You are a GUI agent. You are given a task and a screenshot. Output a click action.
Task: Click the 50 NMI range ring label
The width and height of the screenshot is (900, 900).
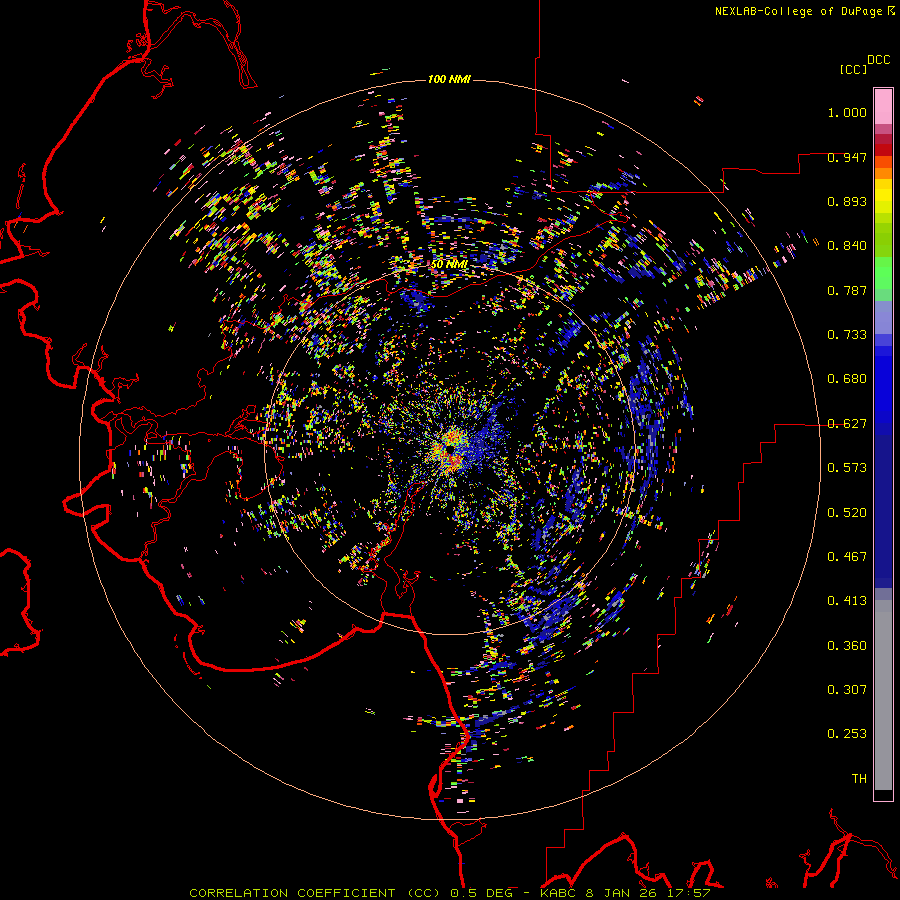tap(449, 264)
